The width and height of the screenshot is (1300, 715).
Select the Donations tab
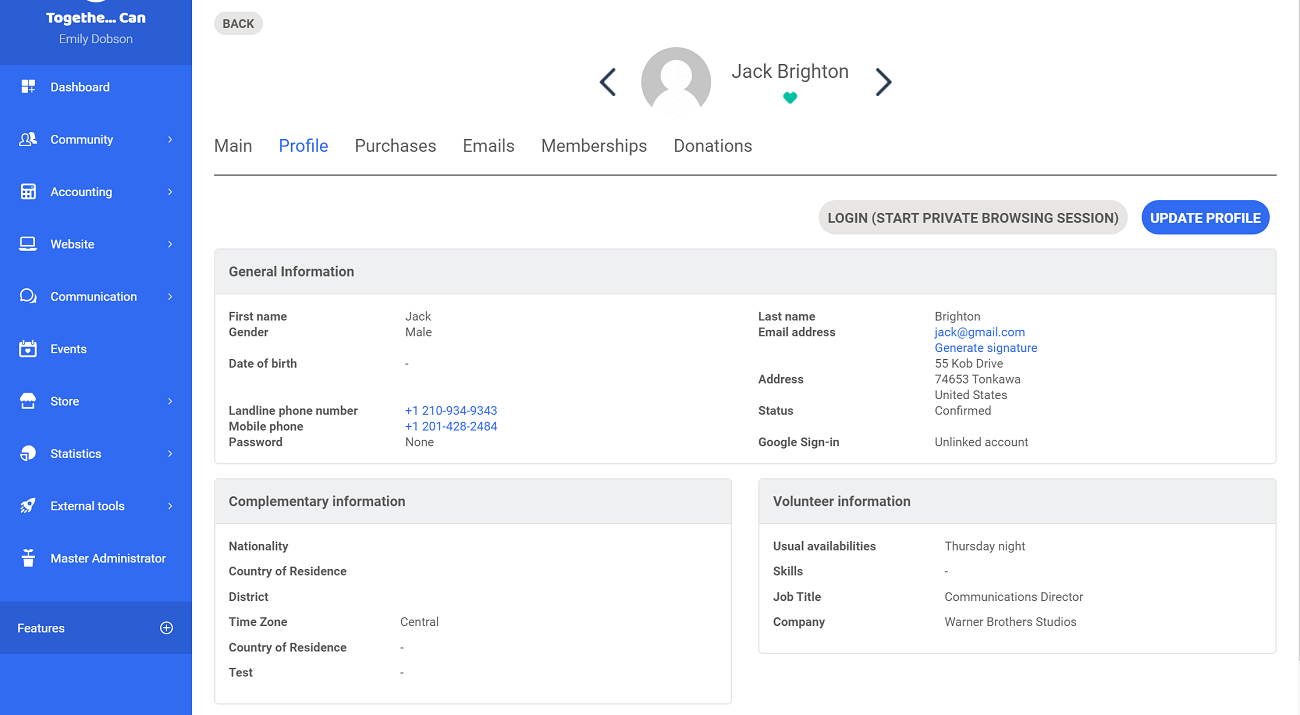point(712,146)
